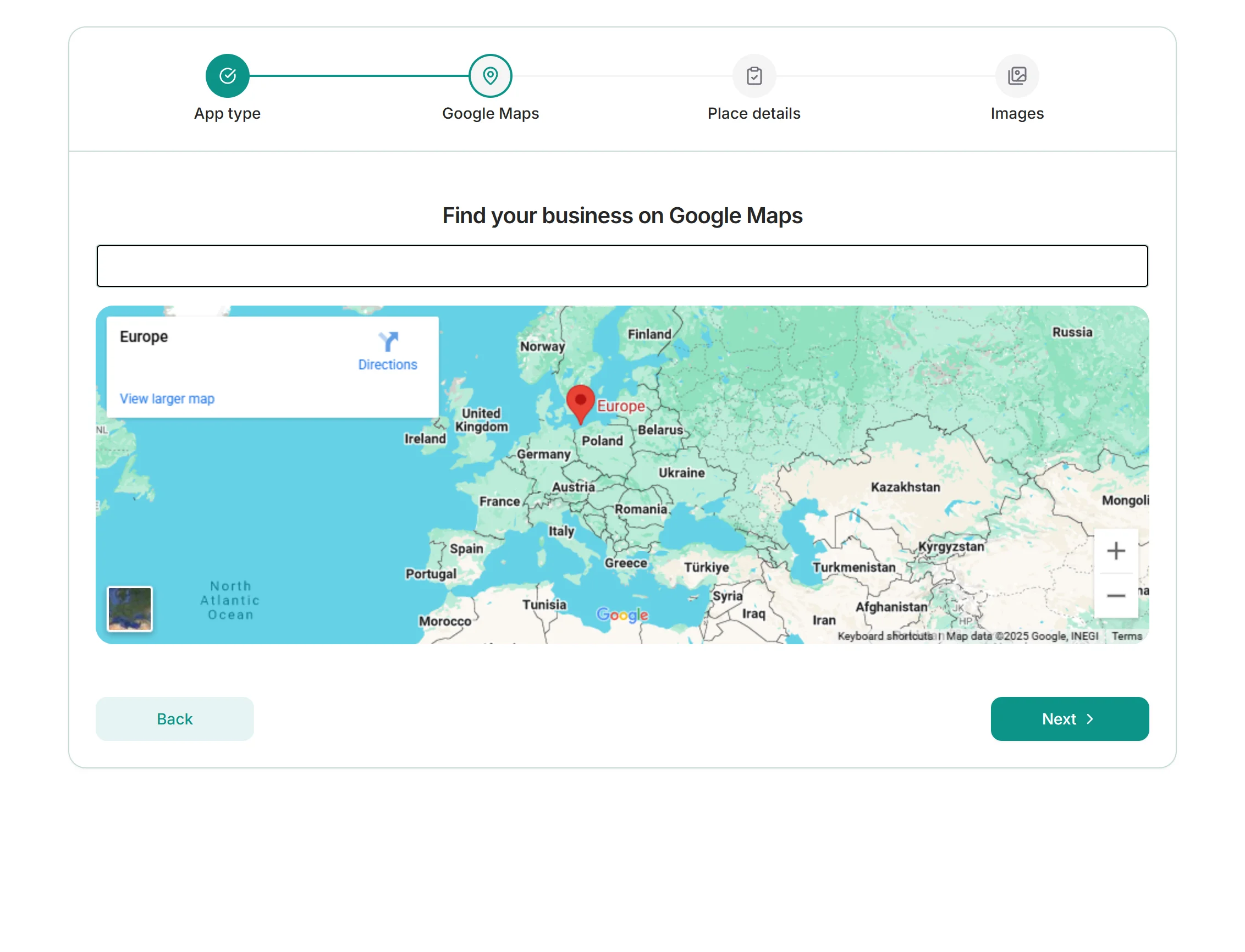The height and width of the screenshot is (952, 1245).
Task: Click the Google logo on the map
Action: (x=622, y=615)
